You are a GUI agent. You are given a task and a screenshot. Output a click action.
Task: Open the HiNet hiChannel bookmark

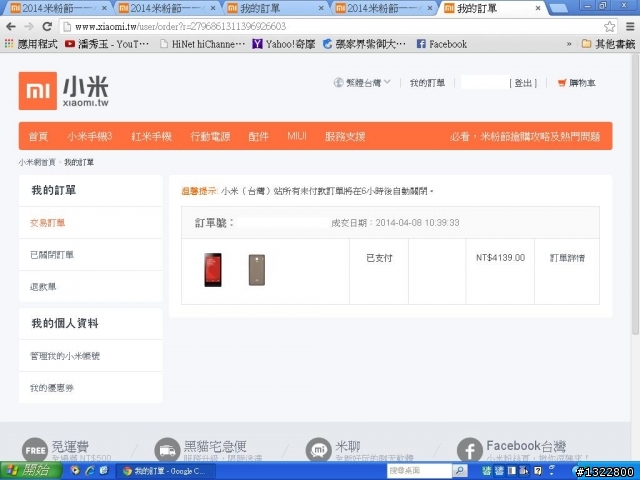point(202,44)
